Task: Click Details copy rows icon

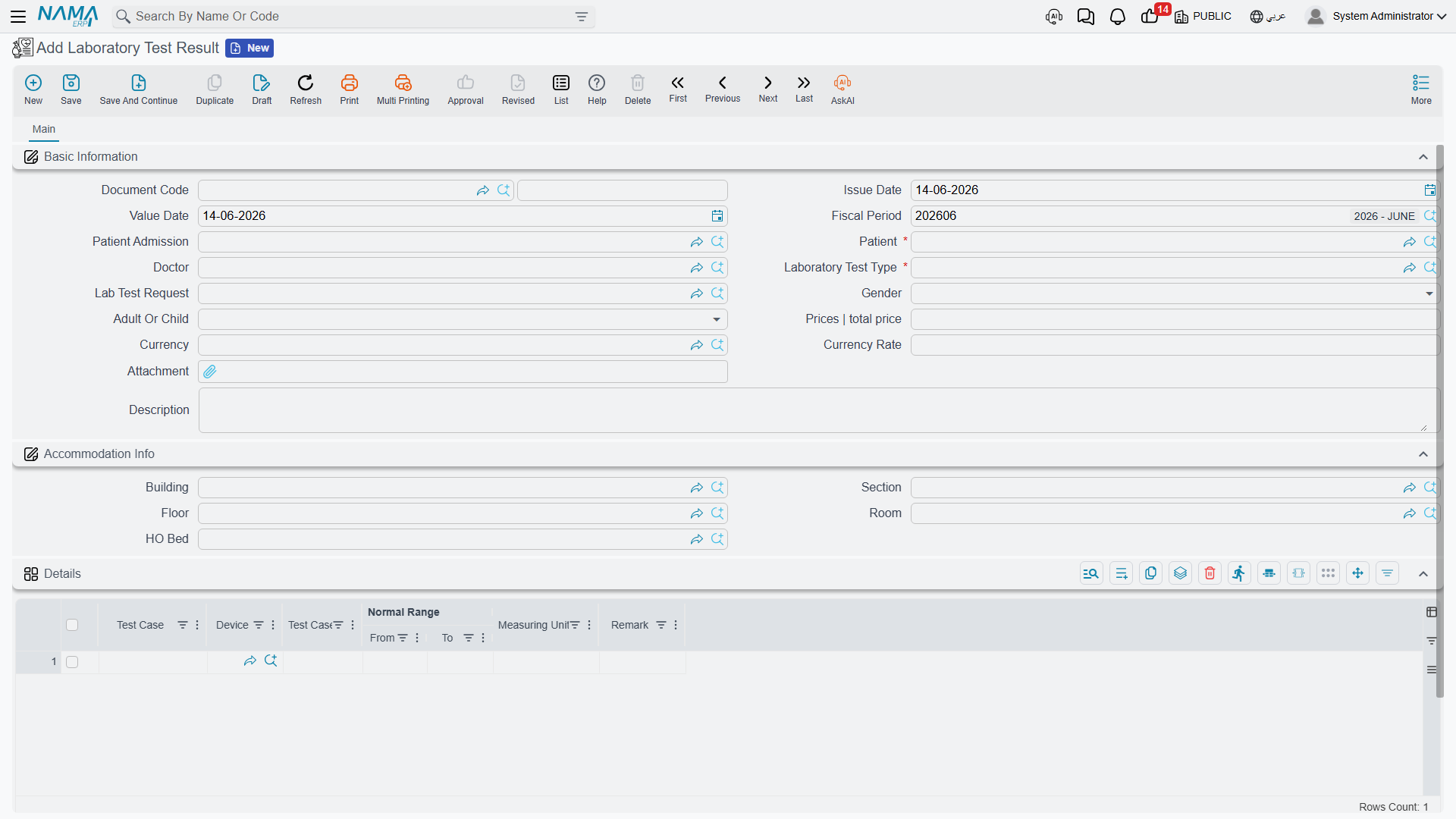Action: pyautogui.click(x=1151, y=573)
